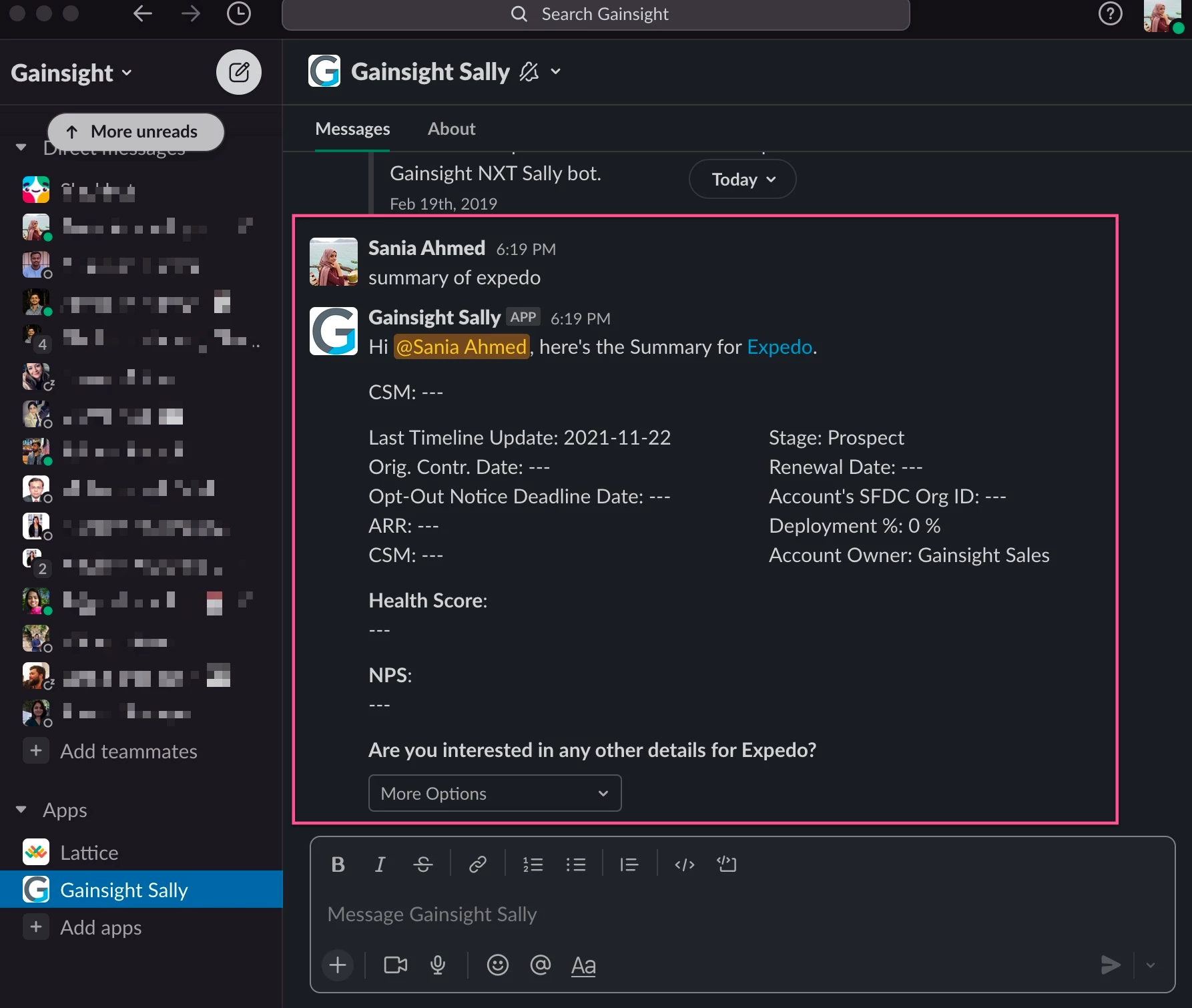Insert a code block
This screenshot has width=1192, height=1008.
click(x=726, y=864)
